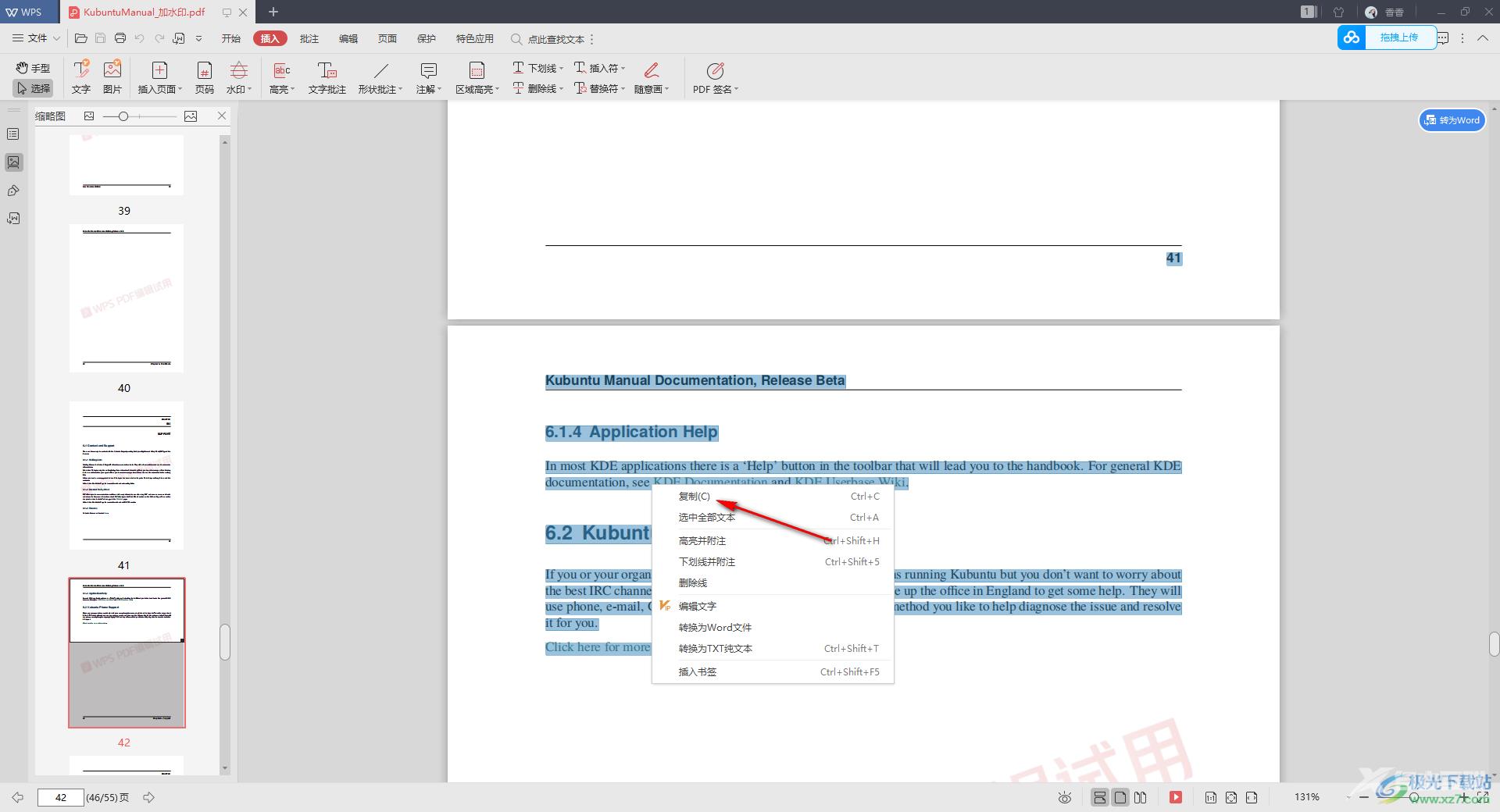Viewport: 1500px width, 812px height.
Task: Select the Text Comment (文字批注) tool
Action: point(327,77)
